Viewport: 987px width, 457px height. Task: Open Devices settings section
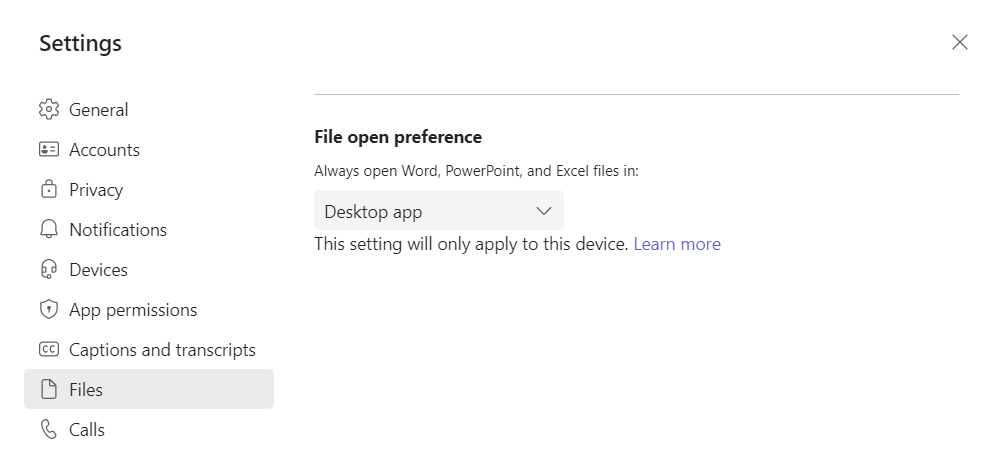[x=149, y=269]
